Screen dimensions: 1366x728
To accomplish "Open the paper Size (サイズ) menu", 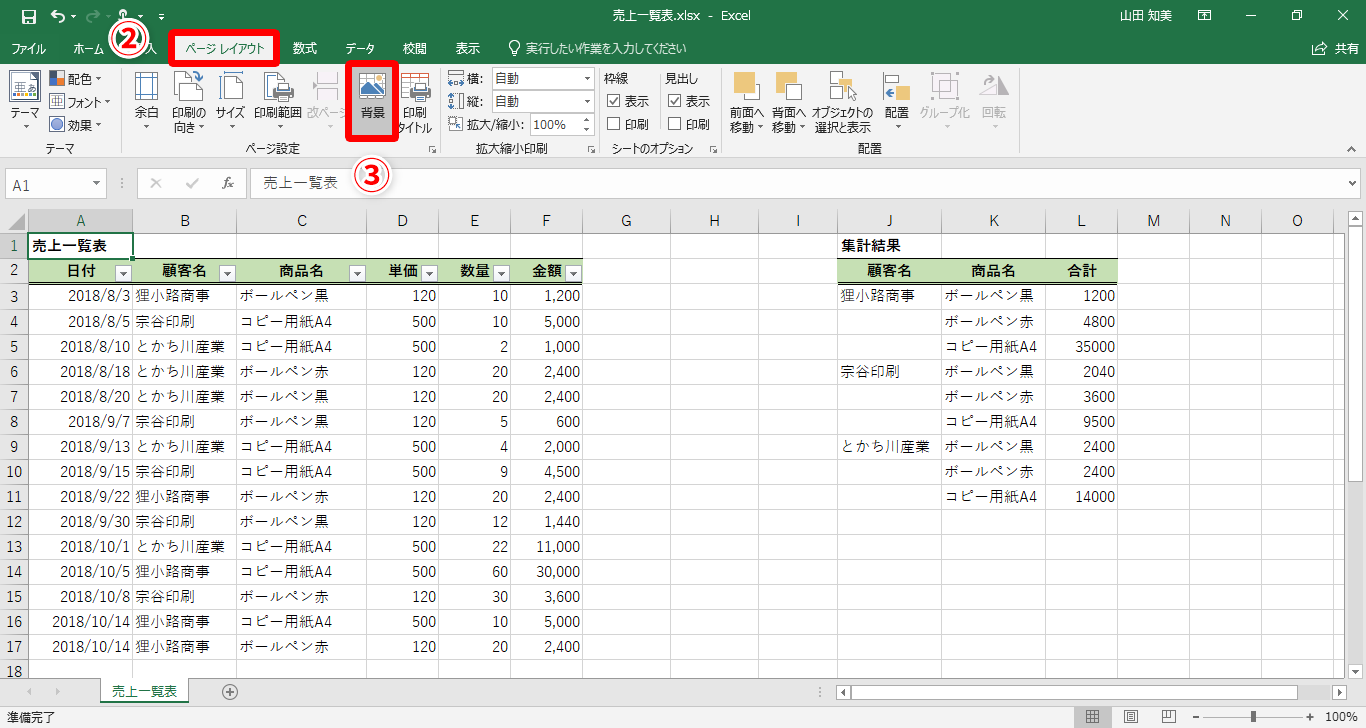I will click(230, 101).
